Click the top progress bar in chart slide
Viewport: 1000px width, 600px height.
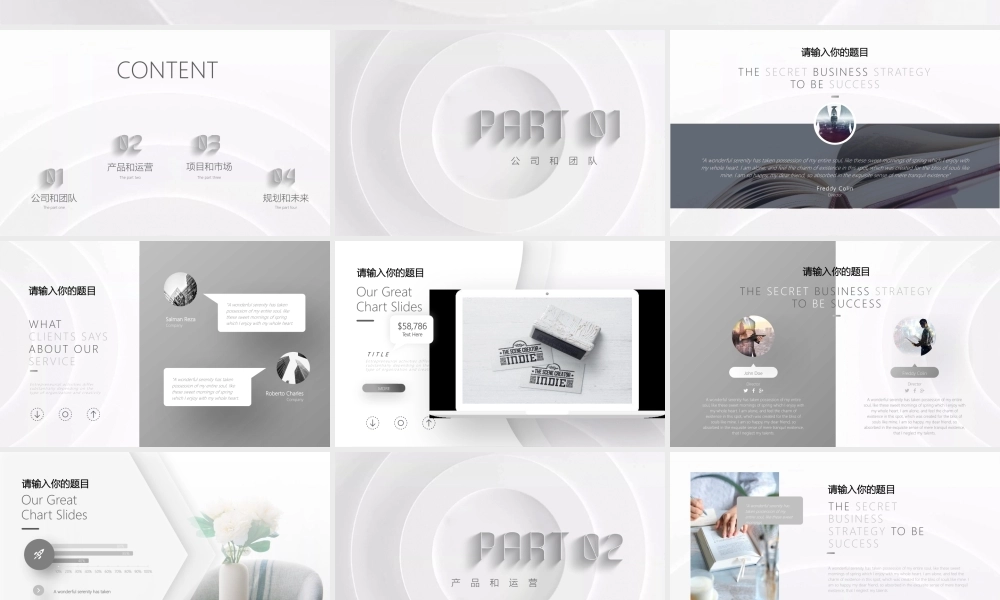coord(90,546)
